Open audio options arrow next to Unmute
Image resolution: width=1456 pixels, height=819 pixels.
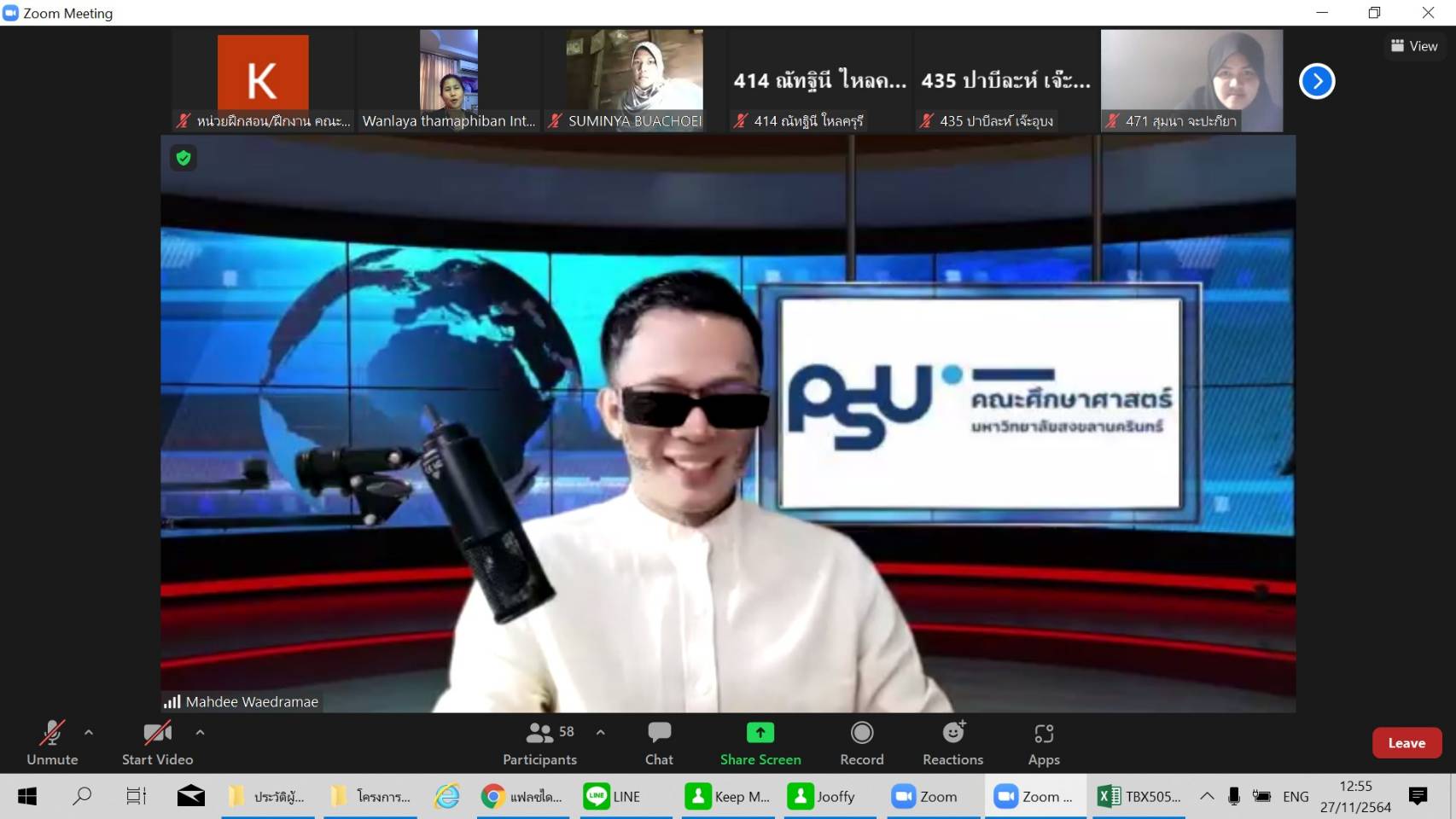89,732
